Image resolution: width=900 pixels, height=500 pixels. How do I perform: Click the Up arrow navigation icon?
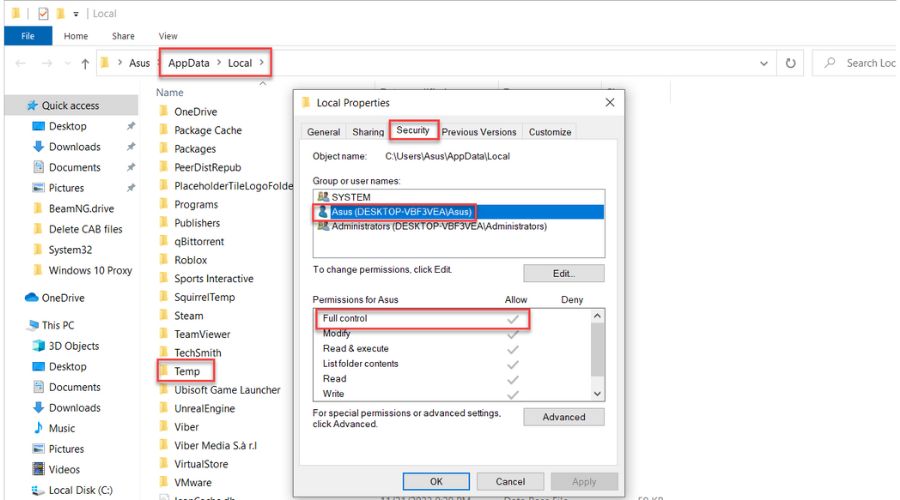click(85, 63)
